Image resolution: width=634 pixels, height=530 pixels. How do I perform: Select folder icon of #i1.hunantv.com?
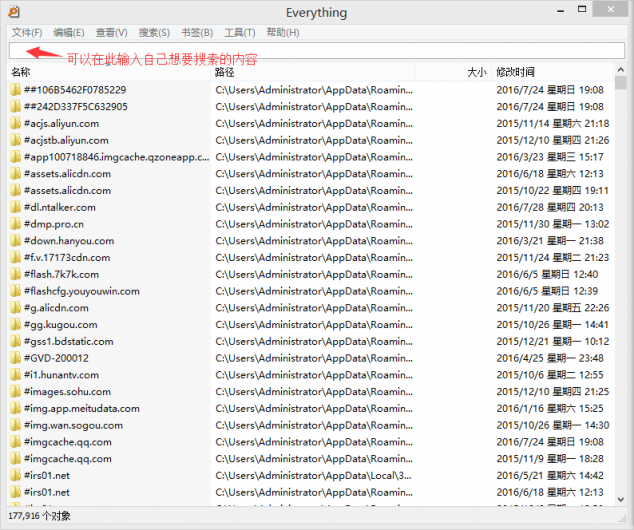pos(15,375)
